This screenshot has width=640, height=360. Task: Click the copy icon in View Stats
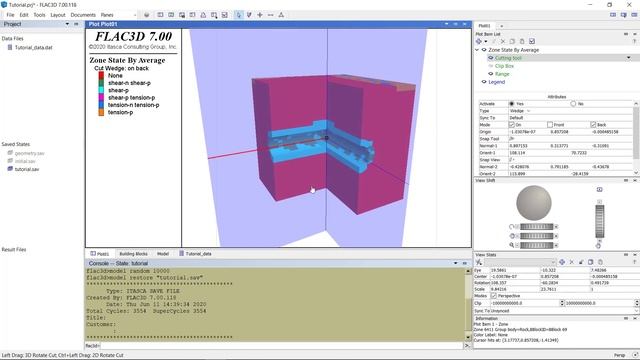point(590,262)
